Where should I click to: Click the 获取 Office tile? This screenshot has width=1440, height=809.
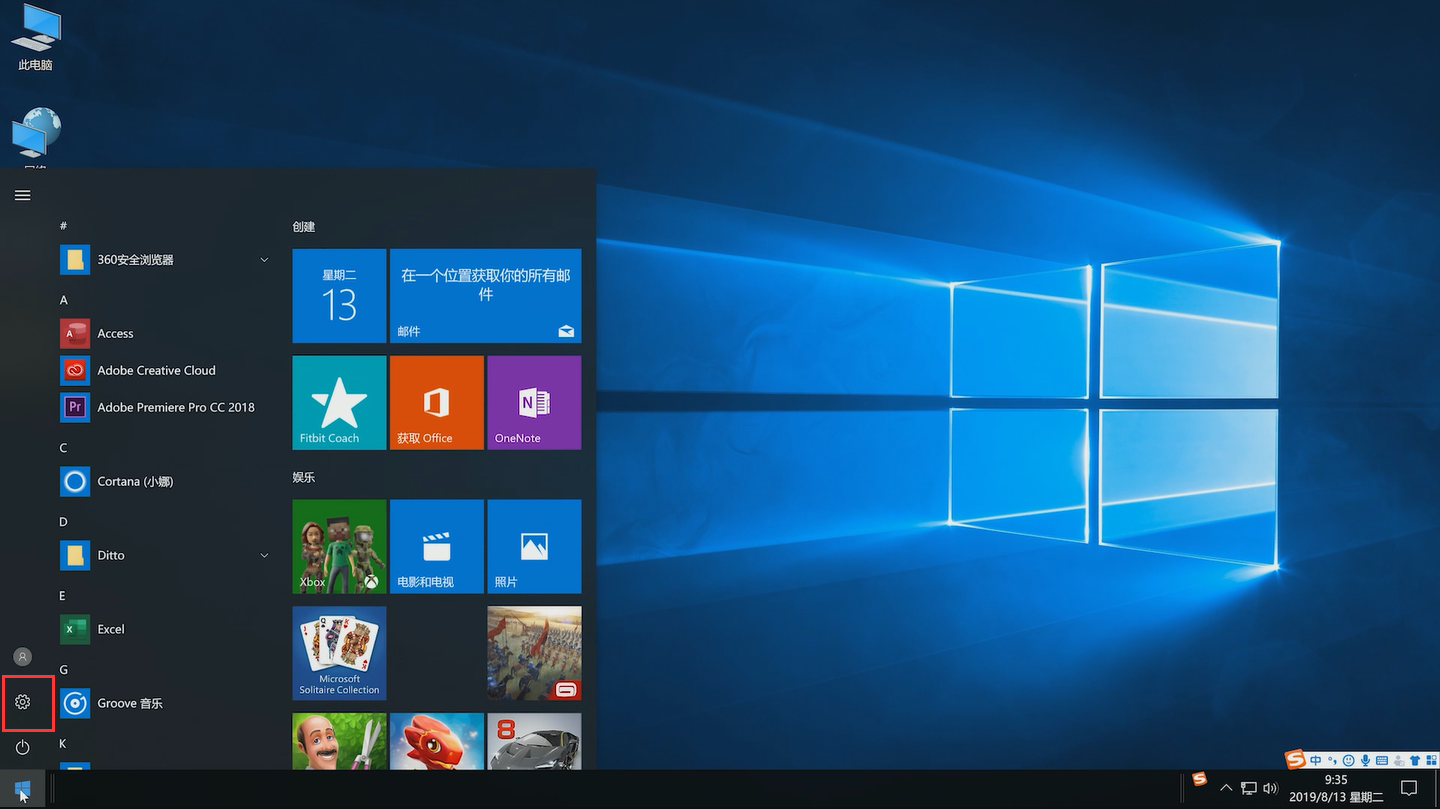(436, 402)
